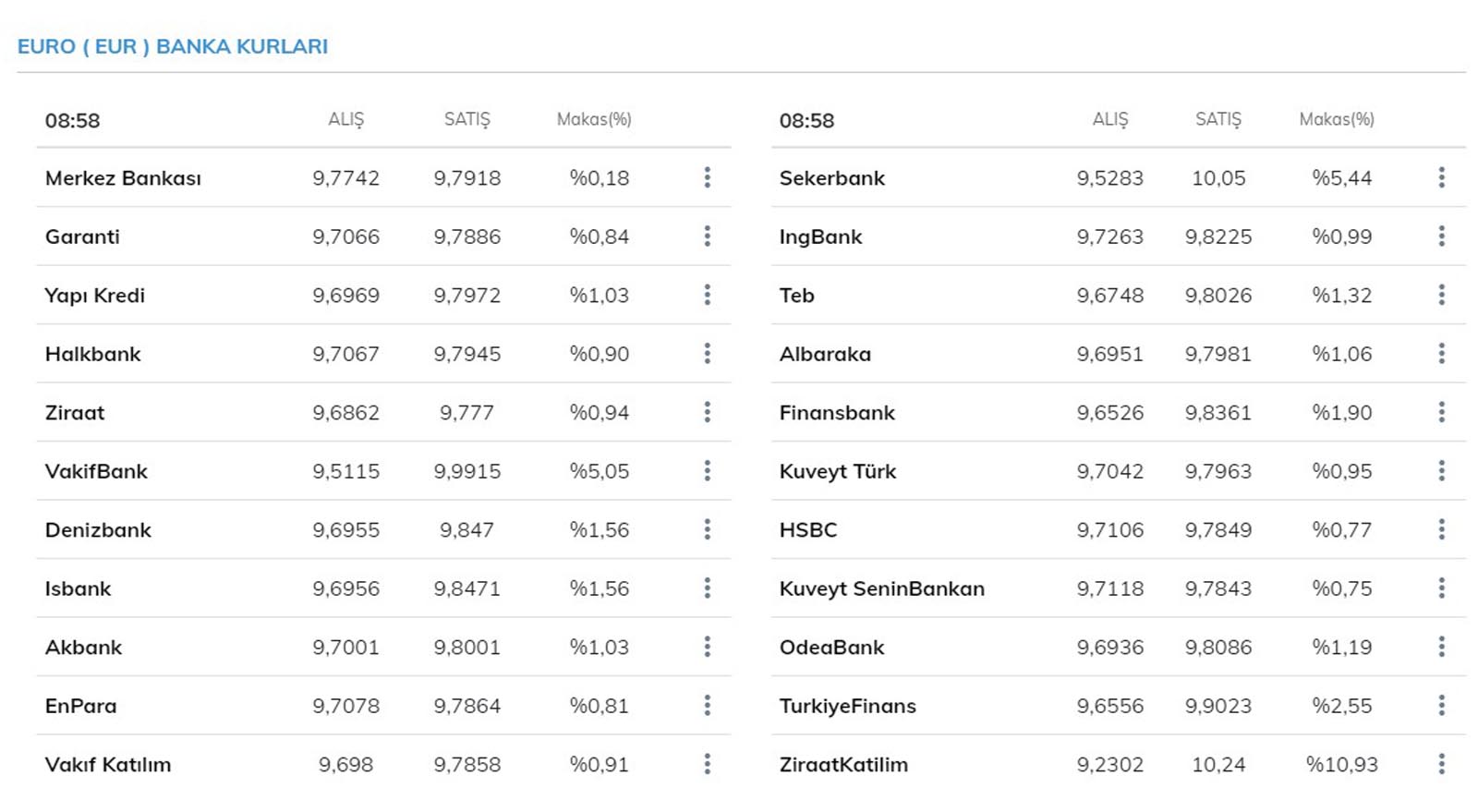Open options menu for Akbank row
Viewport: 1478px width, 812px height.
point(708,647)
